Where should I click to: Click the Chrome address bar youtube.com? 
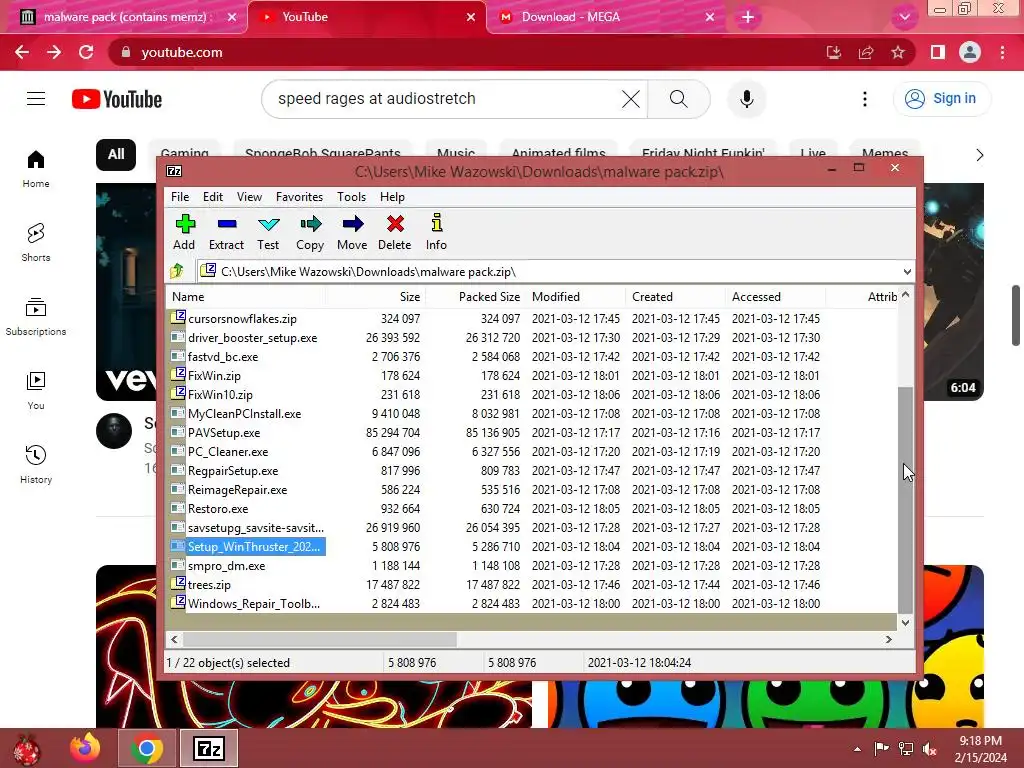click(x=182, y=52)
